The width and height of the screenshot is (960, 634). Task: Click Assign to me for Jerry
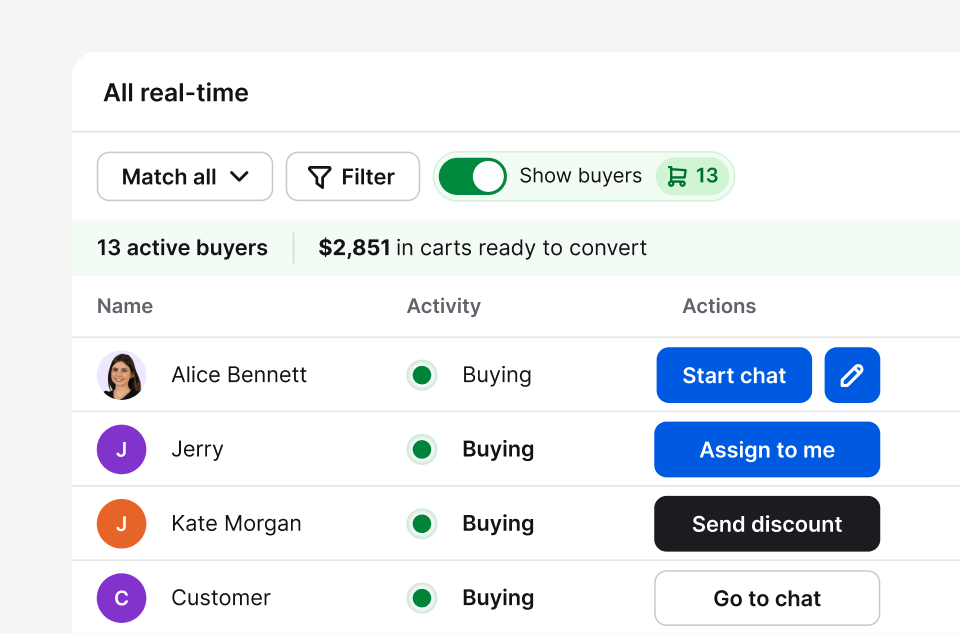tap(766, 449)
